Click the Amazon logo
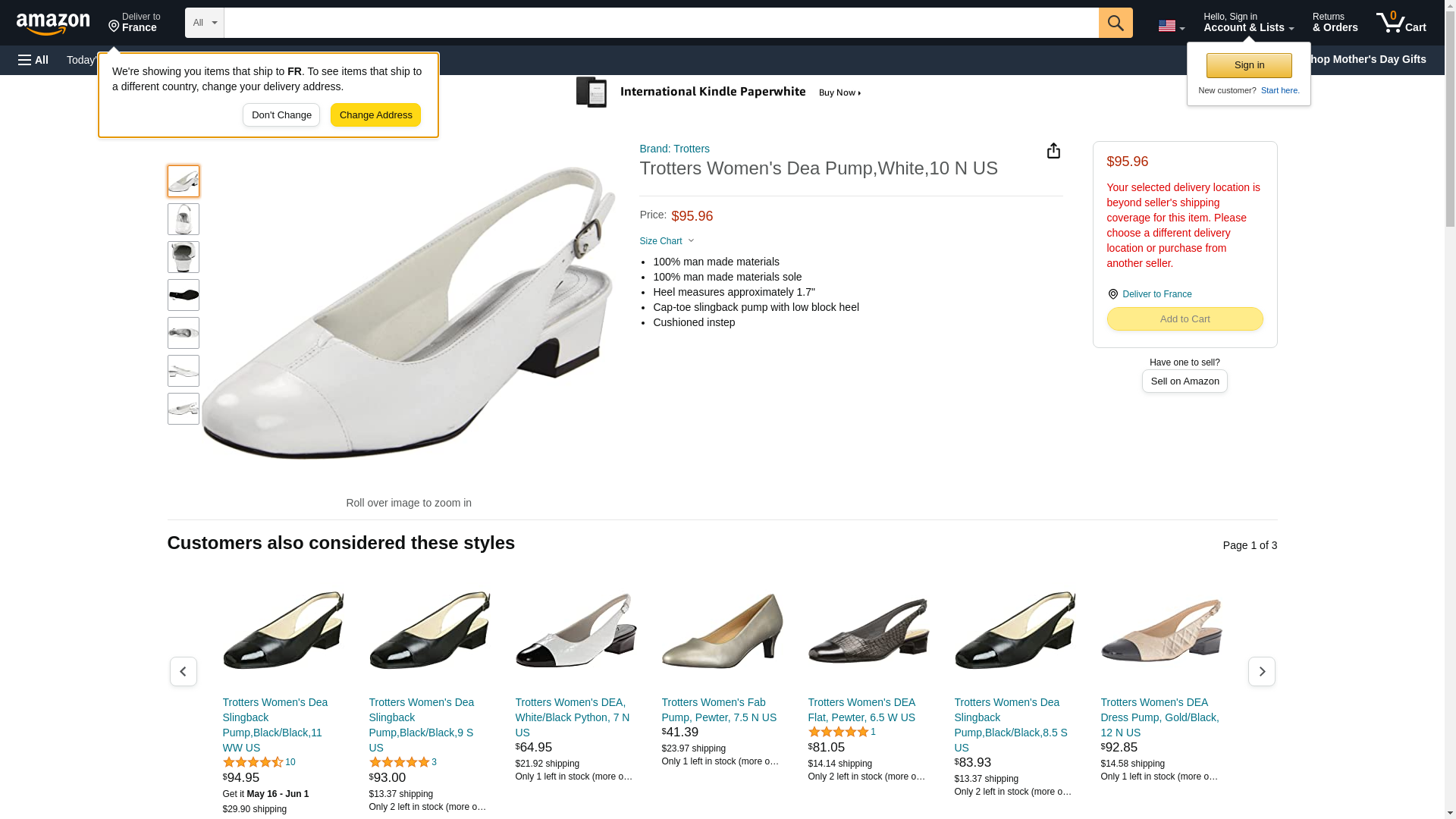This screenshot has width=1456, height=819. coord(53,24)
